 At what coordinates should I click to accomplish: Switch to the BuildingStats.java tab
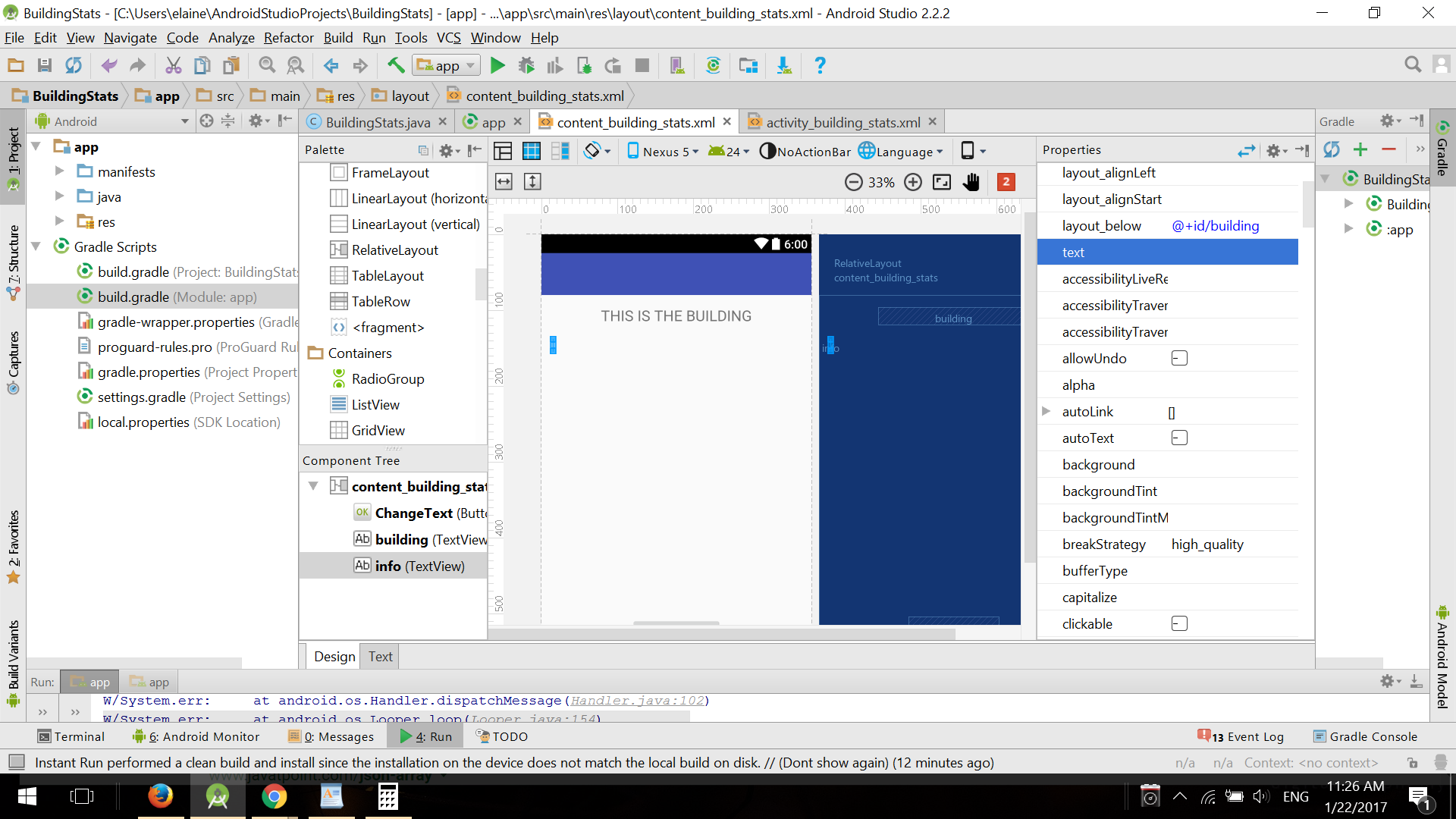pos(377,122)
